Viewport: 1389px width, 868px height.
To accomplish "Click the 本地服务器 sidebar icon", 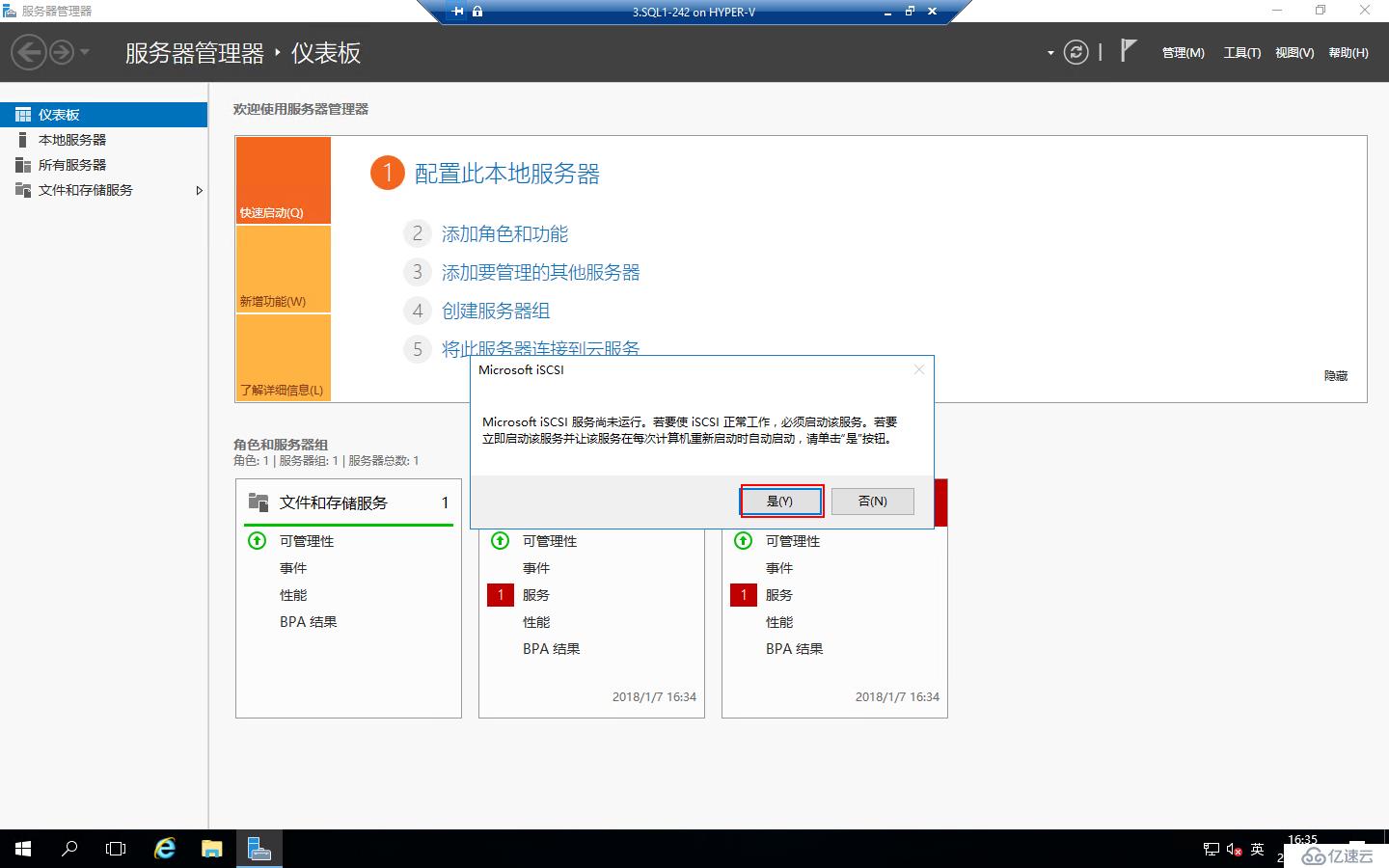I will pyautogui.click(x=23, y=140).
